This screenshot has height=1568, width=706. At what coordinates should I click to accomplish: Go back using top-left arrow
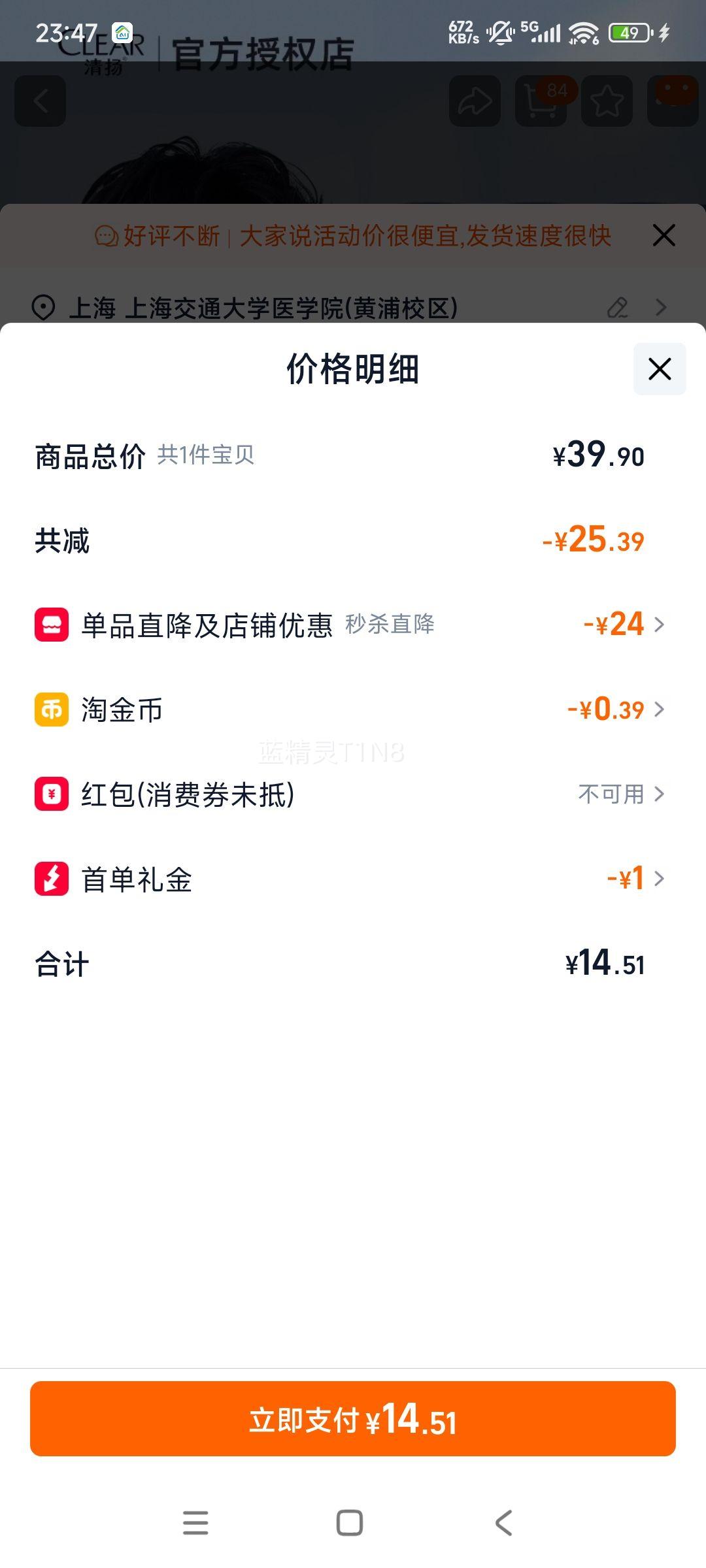pos(41,101)
